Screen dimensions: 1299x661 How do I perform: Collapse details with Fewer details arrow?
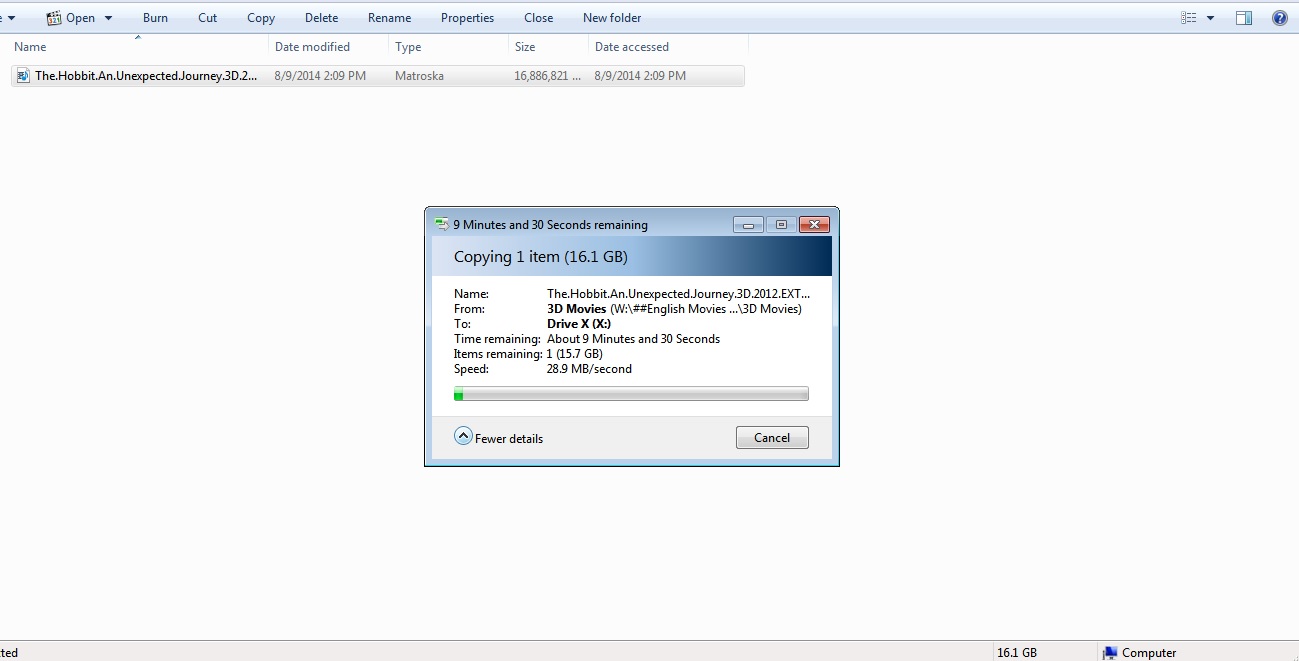pos(463,436)
